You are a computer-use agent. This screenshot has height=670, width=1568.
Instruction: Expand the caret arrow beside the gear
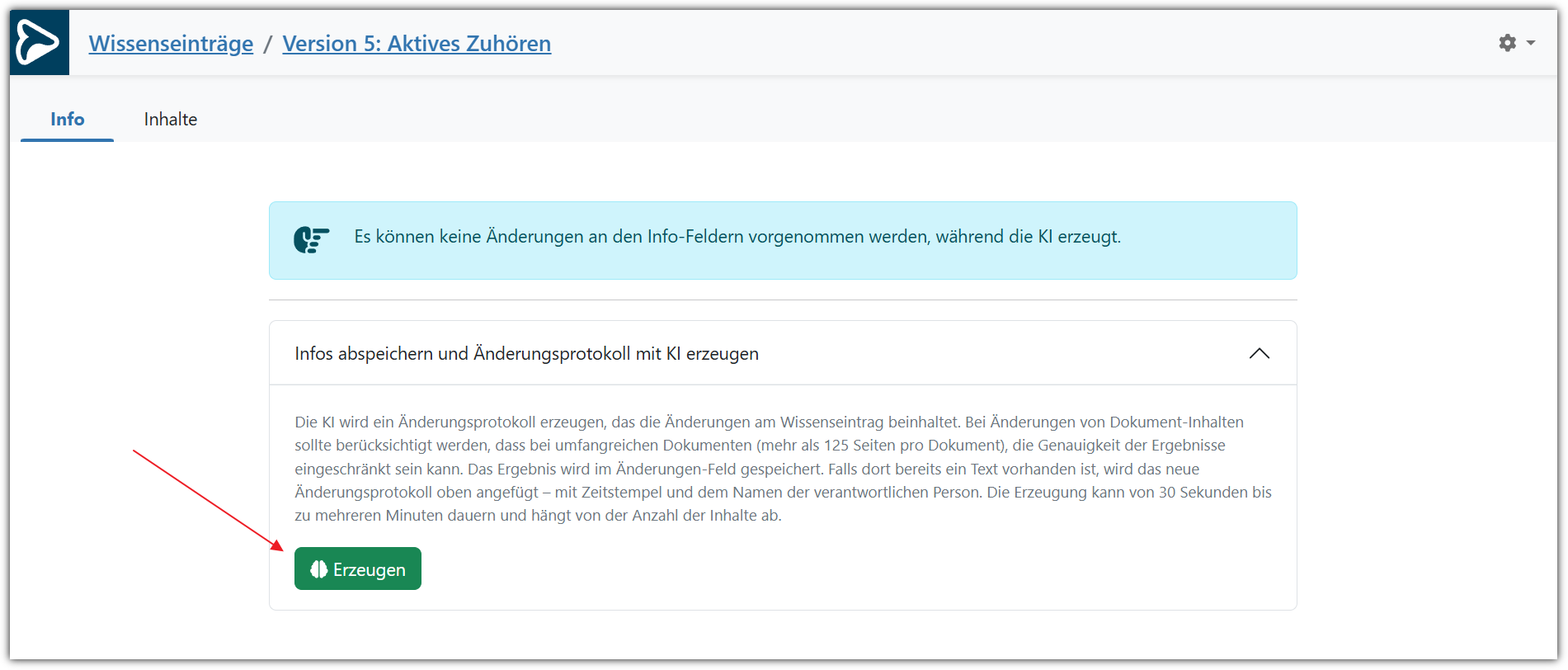coord(1531,43)
